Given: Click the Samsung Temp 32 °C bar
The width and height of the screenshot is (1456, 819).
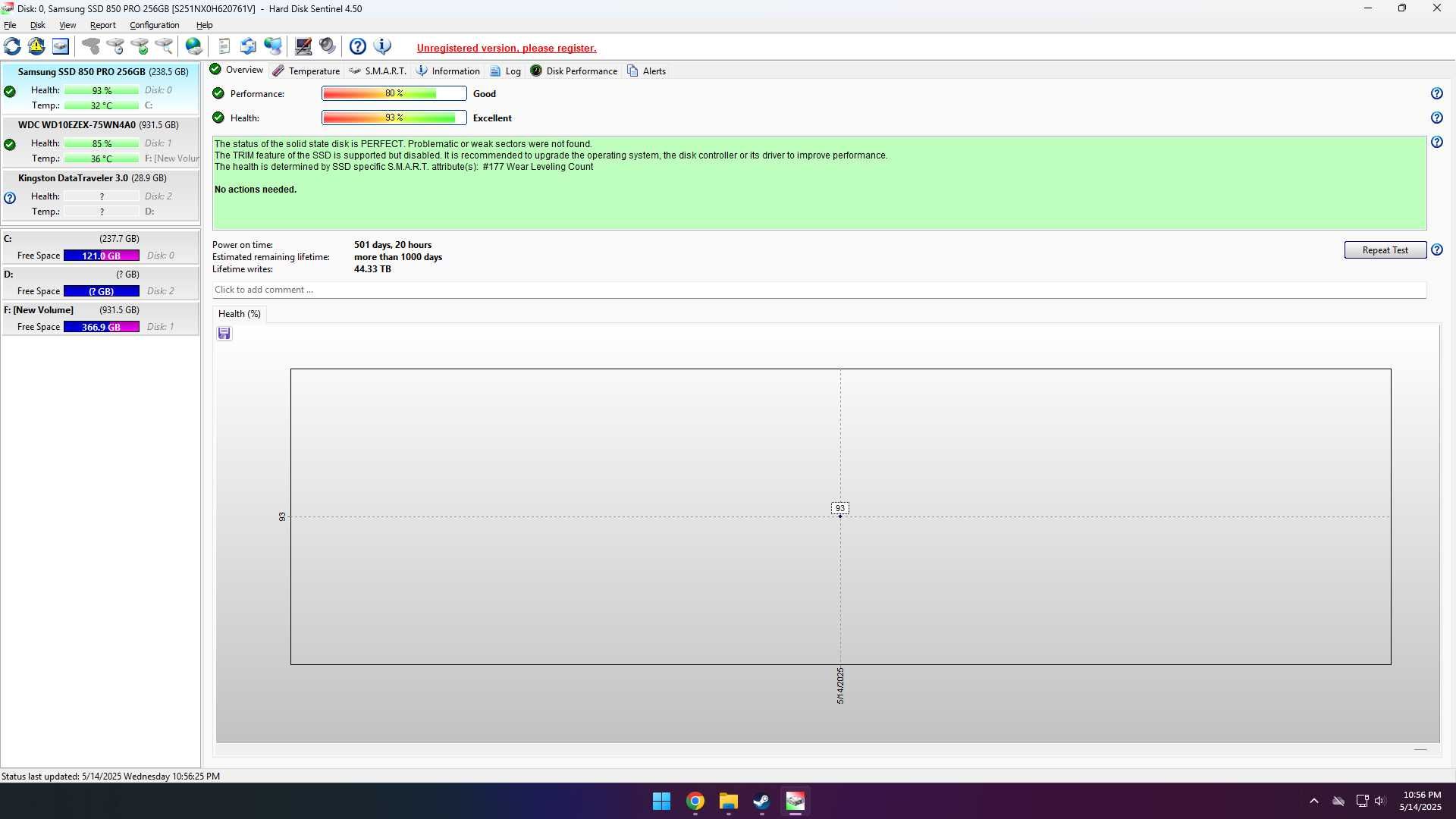Looking at the screenshot, I should 102,105.
